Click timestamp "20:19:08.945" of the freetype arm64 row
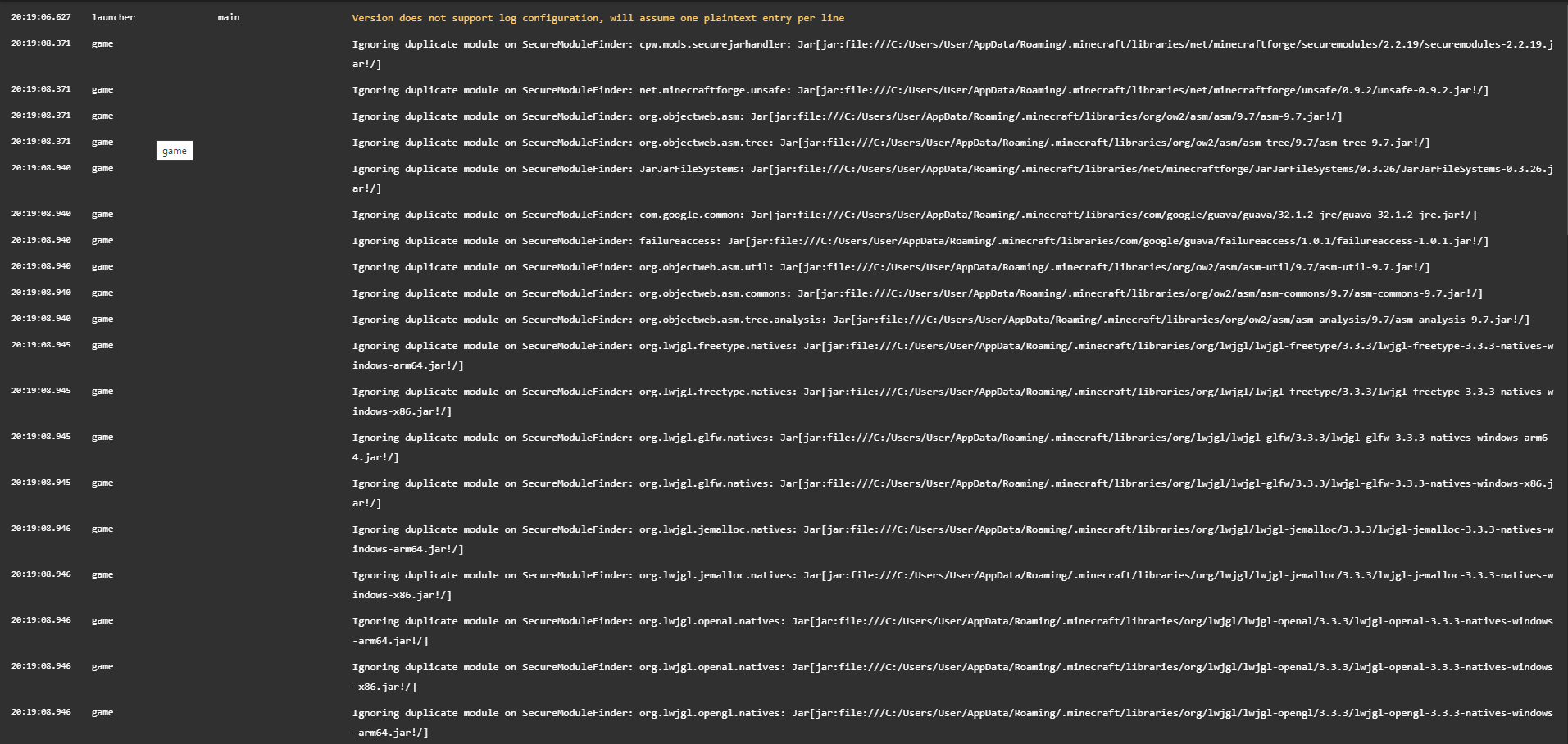 (x=41, y=345)
